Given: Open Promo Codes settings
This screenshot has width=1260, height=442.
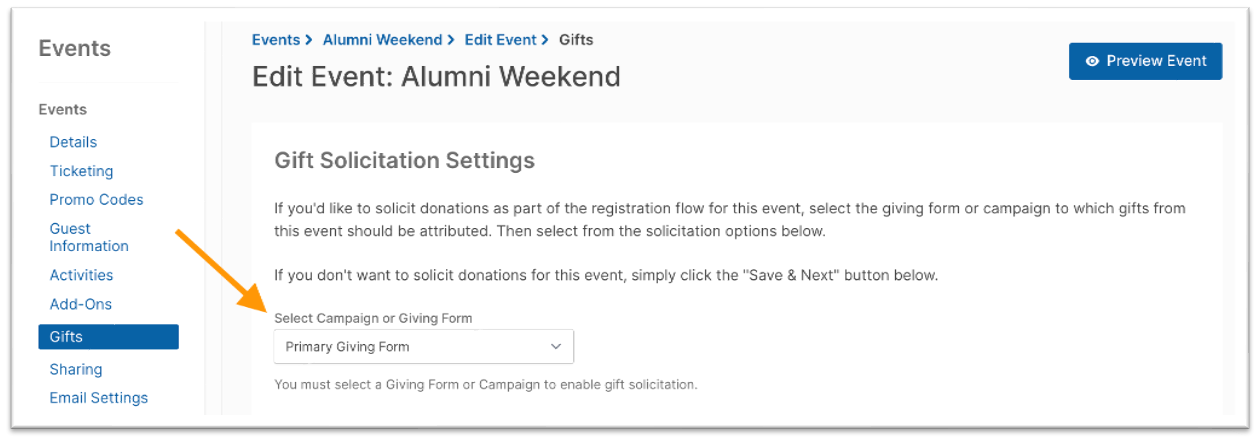Looking at the screenshot, I should [x=96, y=199].
